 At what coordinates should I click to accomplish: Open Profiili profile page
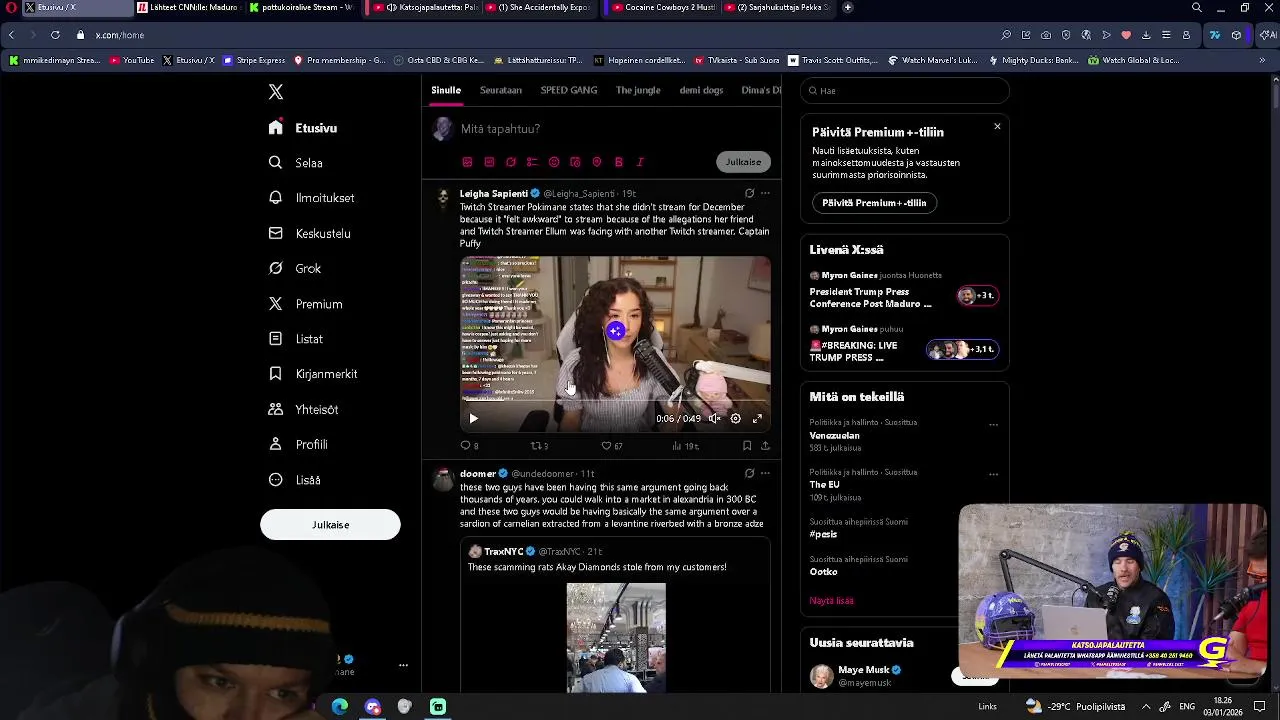click(x=298, y=444)
